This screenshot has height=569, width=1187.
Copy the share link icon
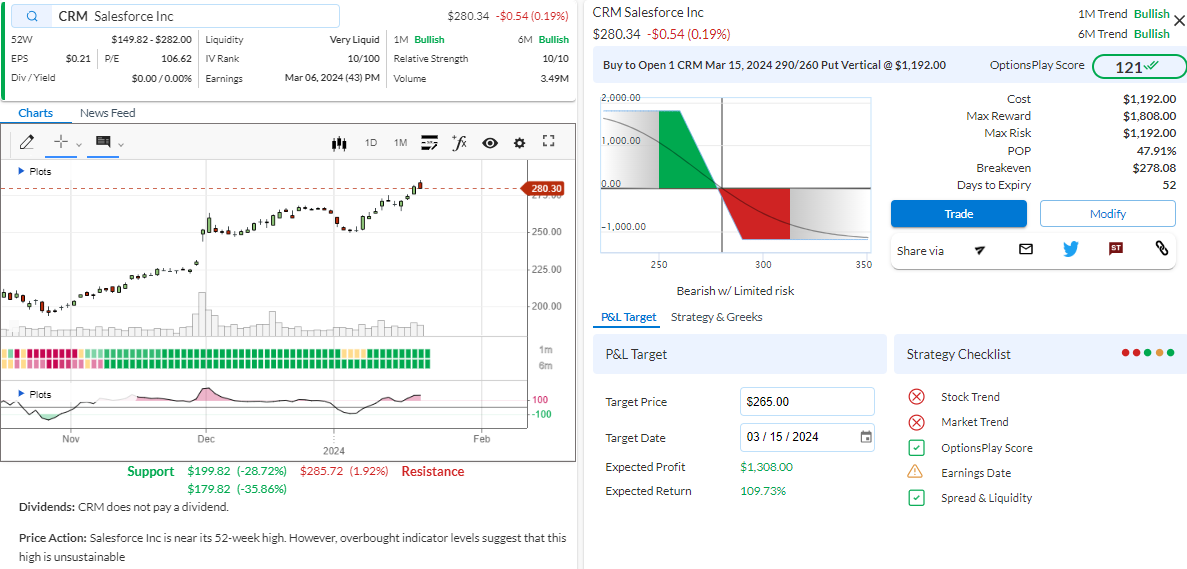point(1161,247)
